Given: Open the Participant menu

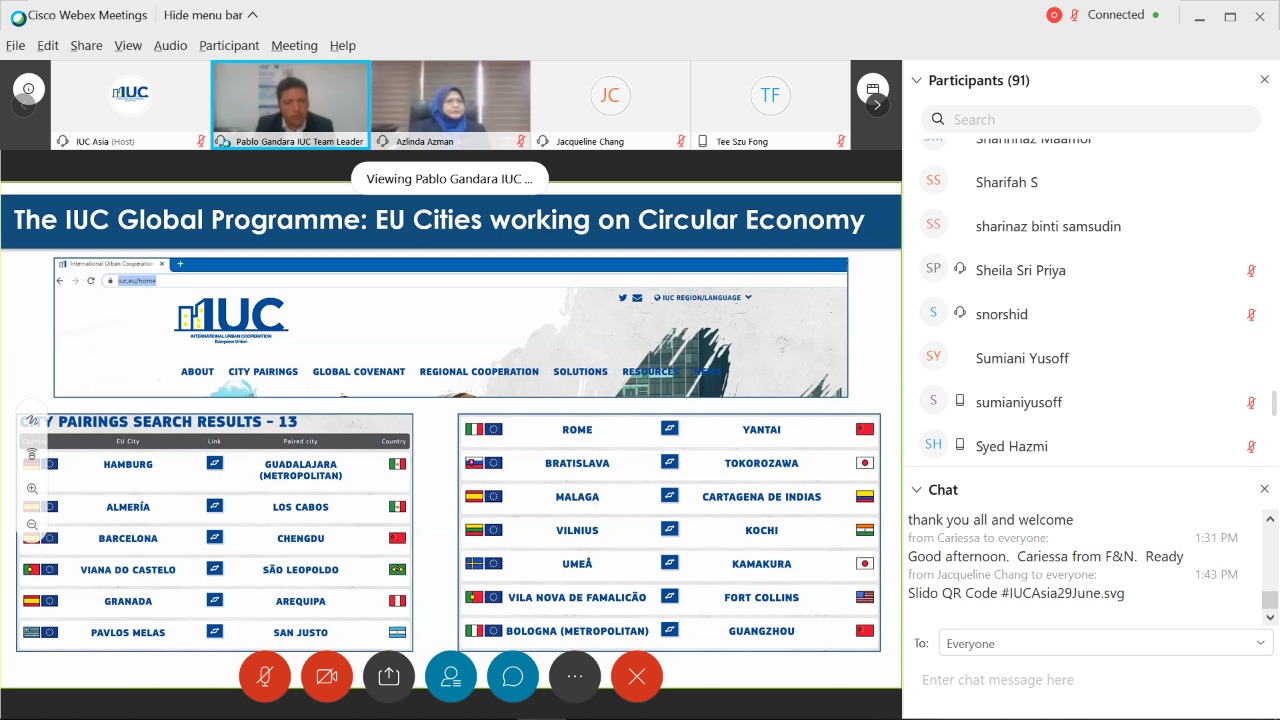Looking at the screenshot, I should [x=229, y=46].
